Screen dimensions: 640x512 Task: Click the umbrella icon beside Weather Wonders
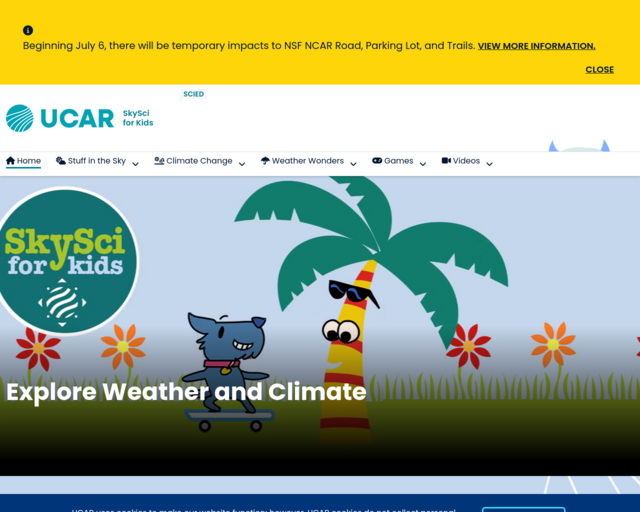[265, 161]
